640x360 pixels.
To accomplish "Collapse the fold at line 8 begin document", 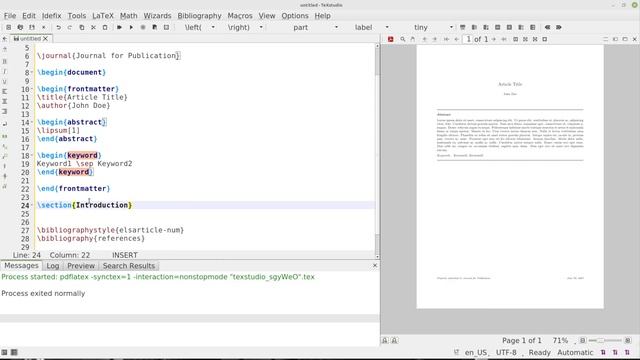I will coord(32,72).
